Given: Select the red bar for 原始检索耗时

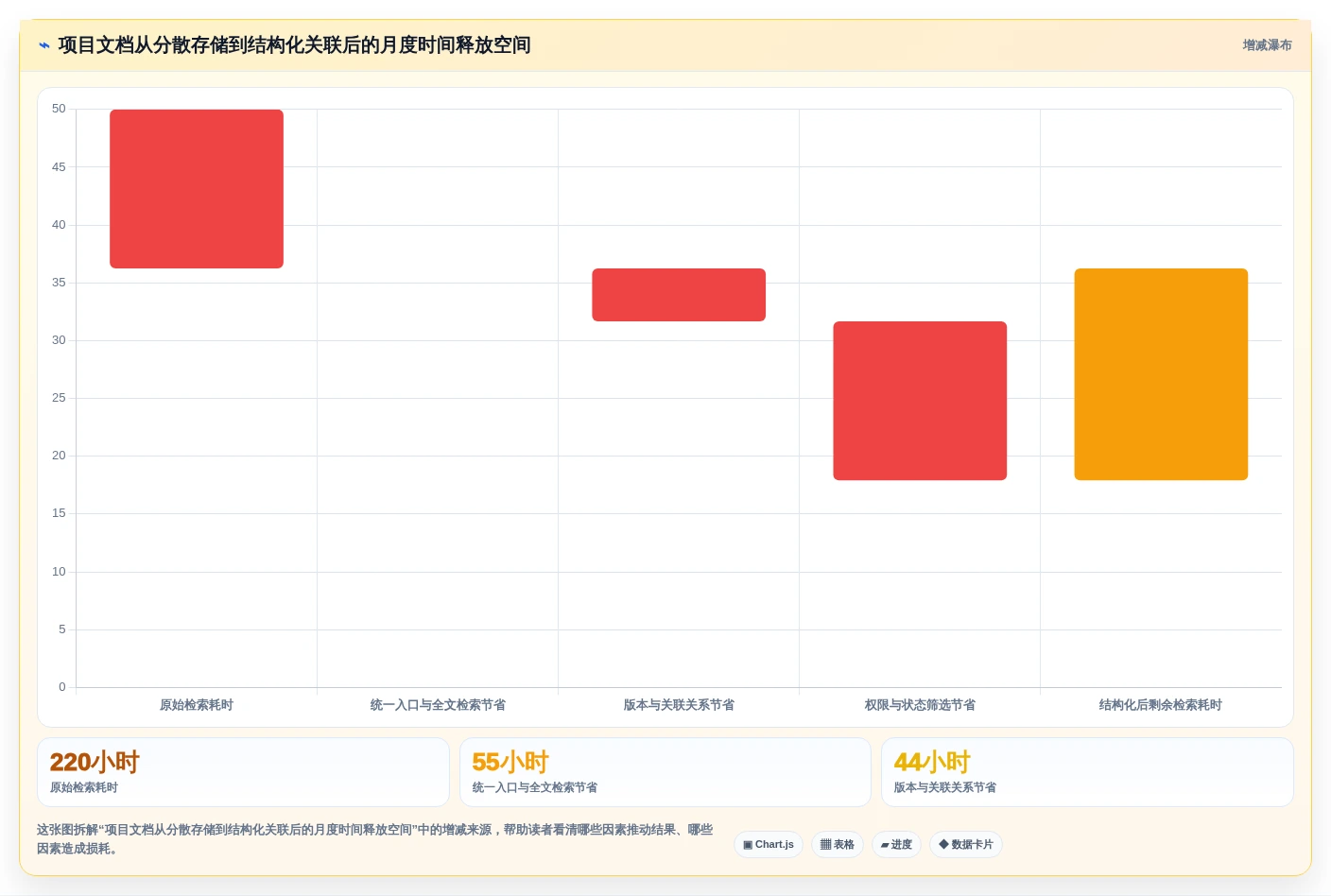Looking at the screenshot, I should [x=197, y=189].
